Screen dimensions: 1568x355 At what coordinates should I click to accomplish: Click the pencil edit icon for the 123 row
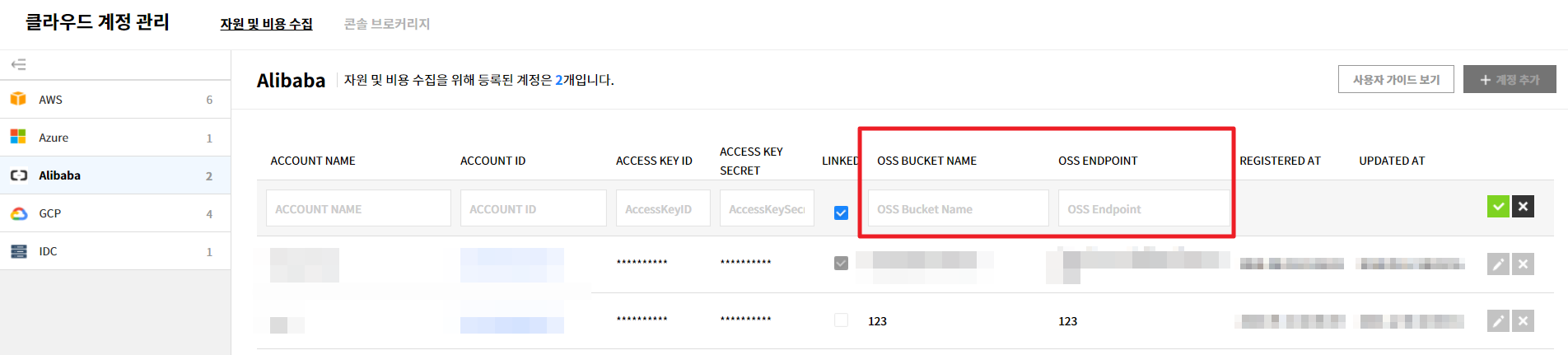tap(1498, 321)
